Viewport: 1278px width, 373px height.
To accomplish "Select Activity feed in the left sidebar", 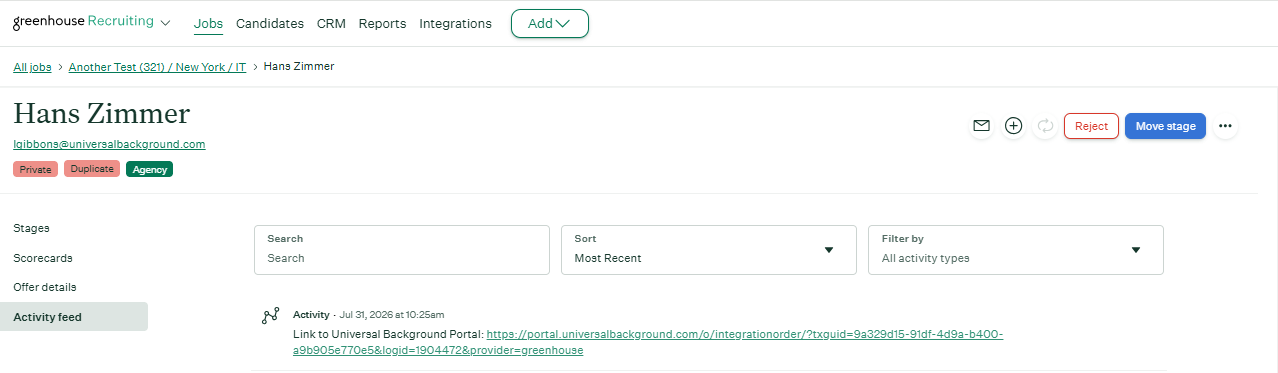I will 74,317.
